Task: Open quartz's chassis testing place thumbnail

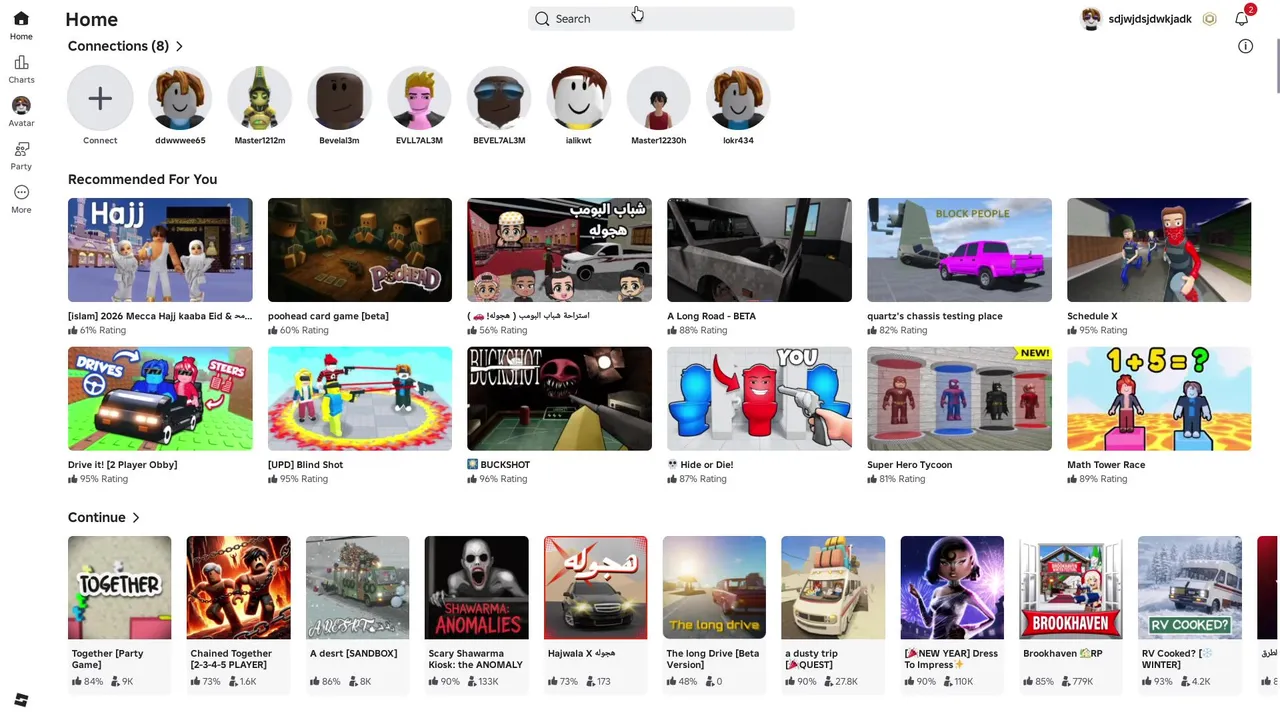Action: click(959, 250)
